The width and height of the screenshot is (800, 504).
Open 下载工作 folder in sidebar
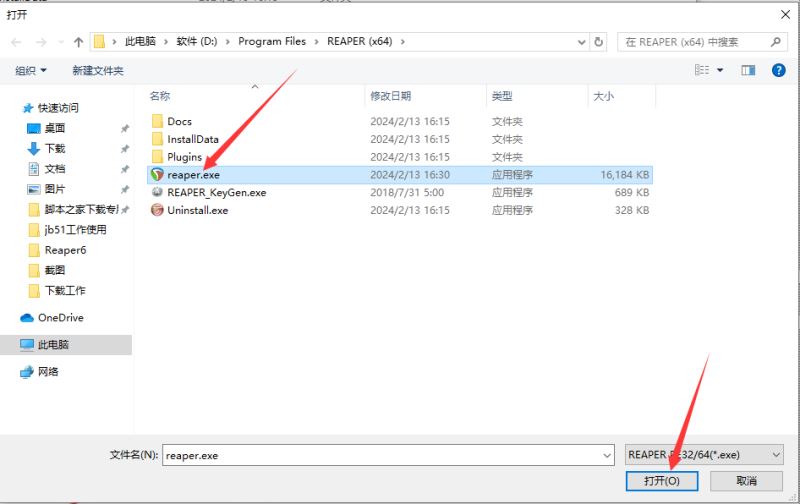tap(65, 291)
